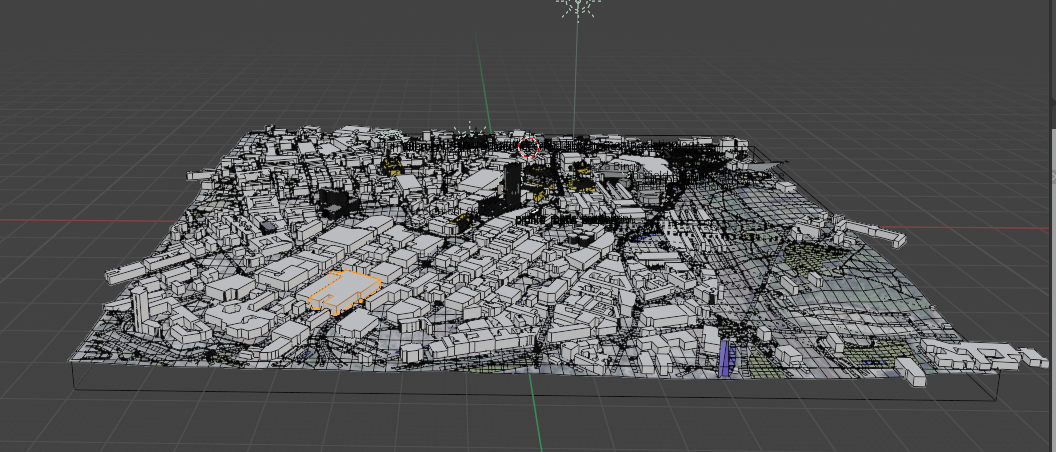Click the red-white 3D cursor
This screenshot has width=1056, height=452.
pyautogui.click(x=529, y=148)
